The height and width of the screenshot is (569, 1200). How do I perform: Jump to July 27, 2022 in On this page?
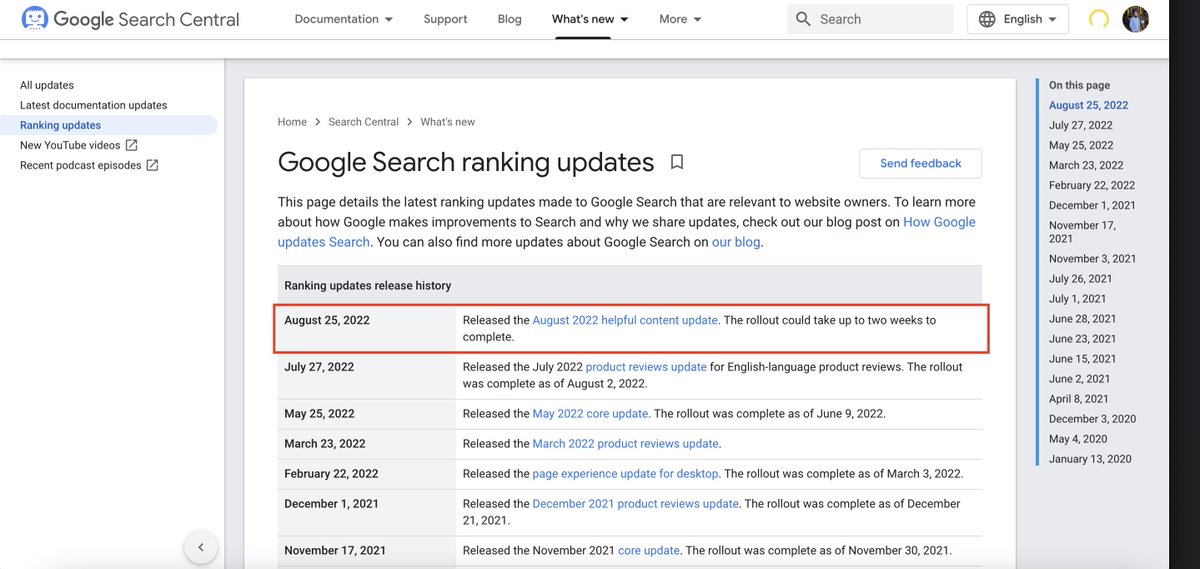(x=1081, y=125)
